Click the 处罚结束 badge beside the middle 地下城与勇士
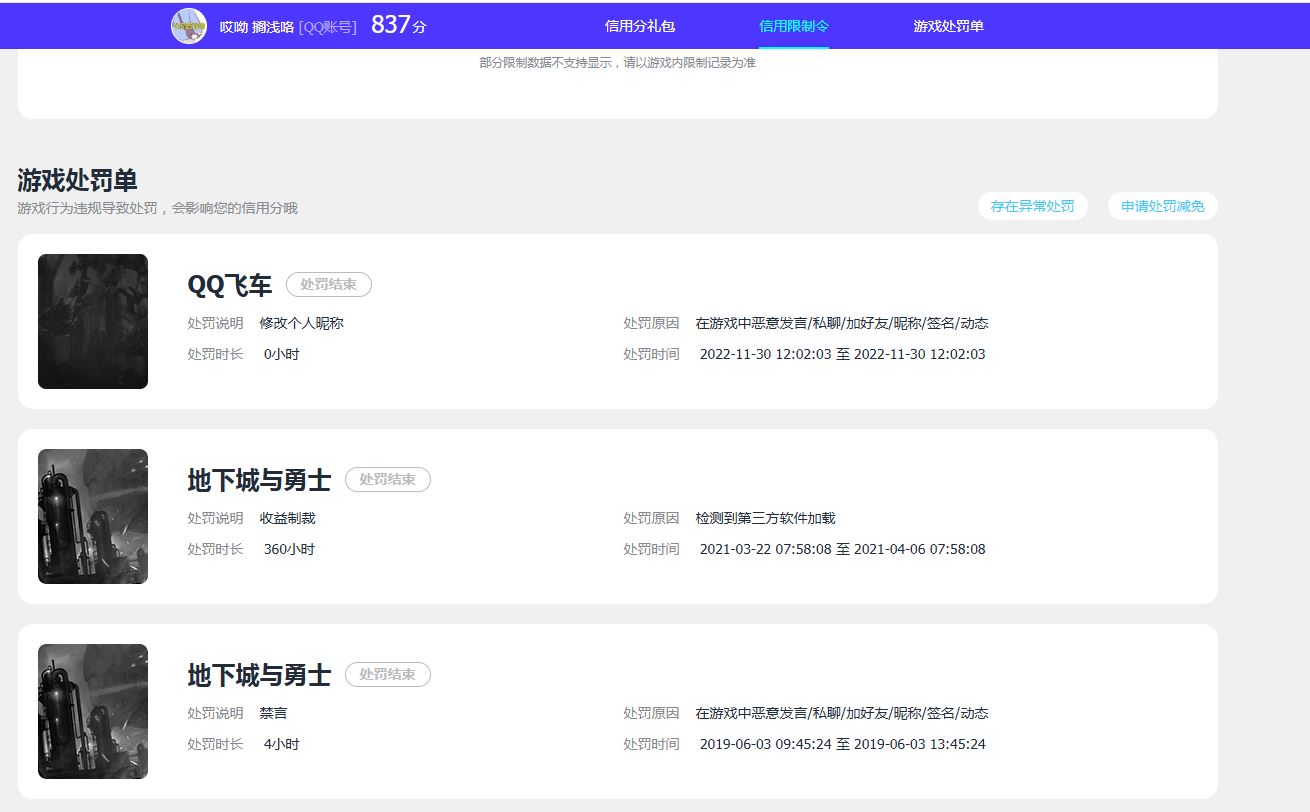Image resolution: width=1310 pixels, height=812 pixels. coord(388,479)
